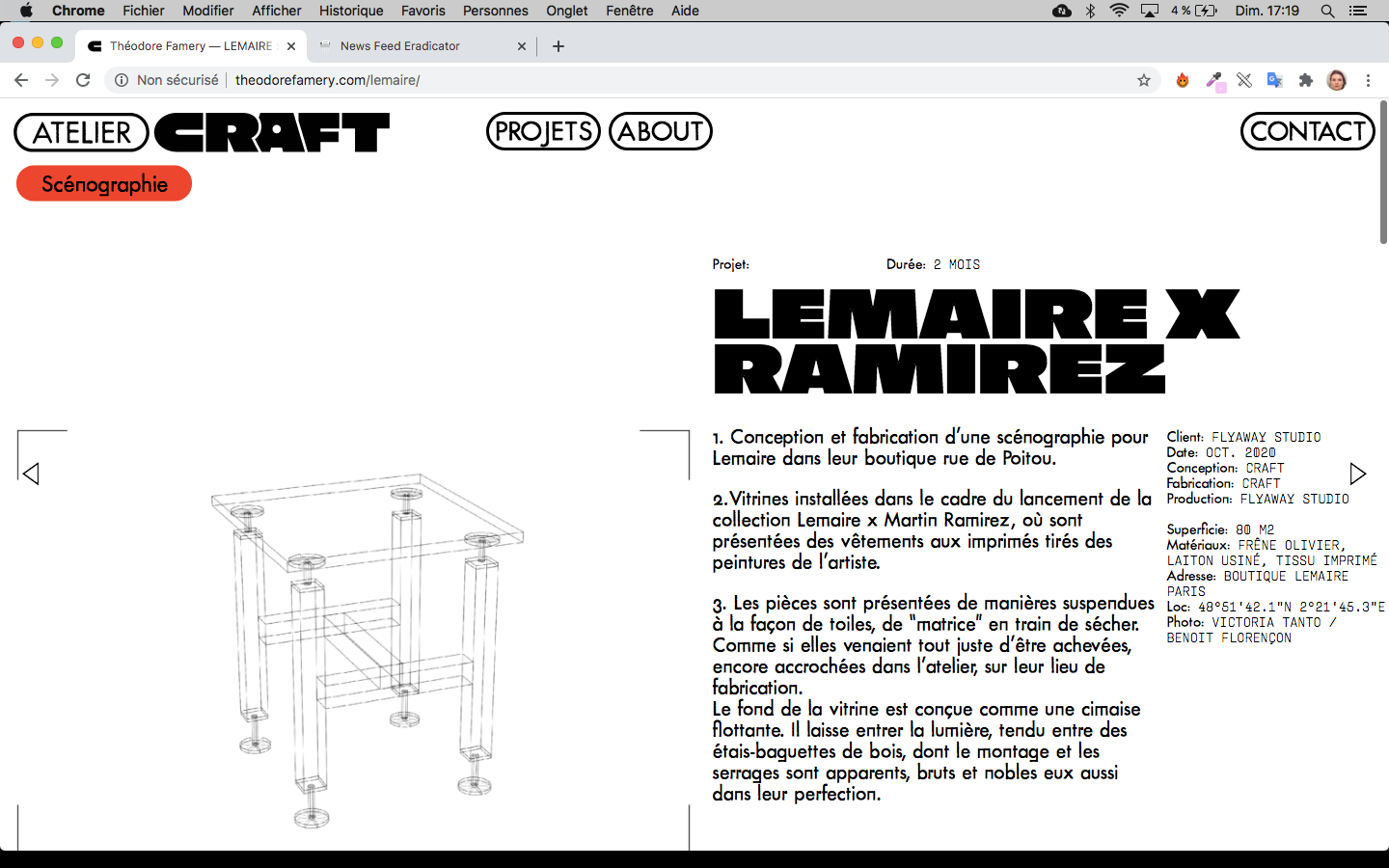
Task: Open the Historique menu
Action: [351, 11]
